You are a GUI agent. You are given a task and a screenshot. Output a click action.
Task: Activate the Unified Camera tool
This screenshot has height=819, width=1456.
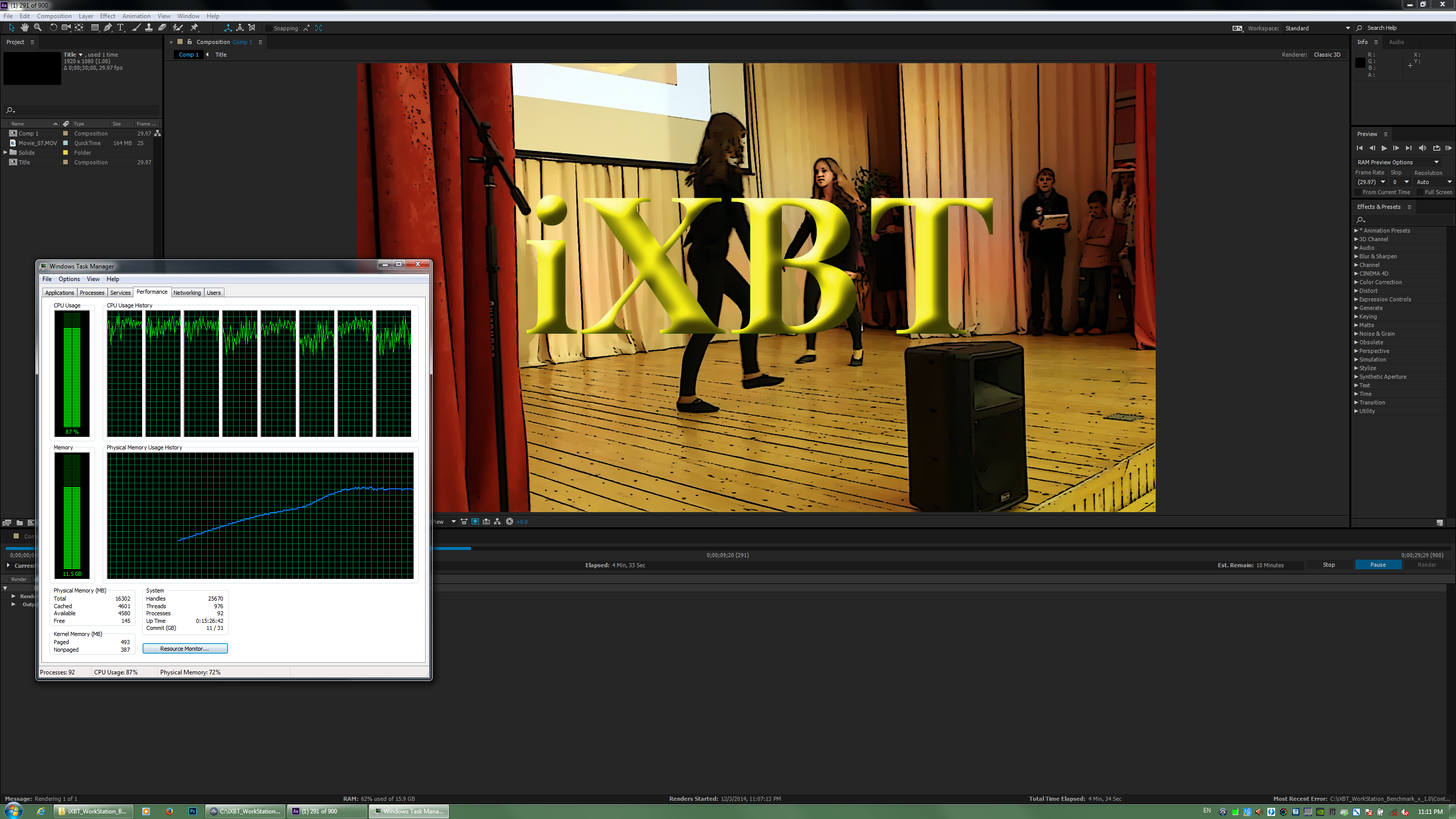(66, 28)
